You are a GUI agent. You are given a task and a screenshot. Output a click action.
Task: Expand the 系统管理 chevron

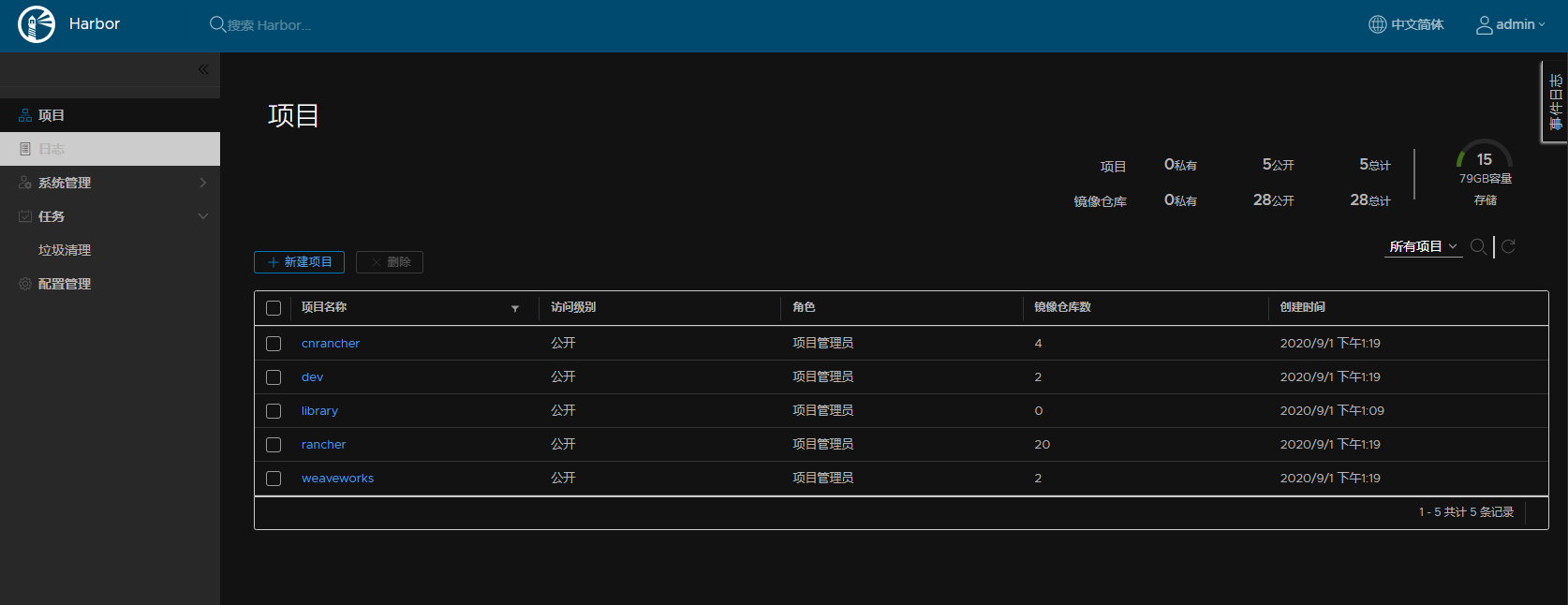(203, 183)
